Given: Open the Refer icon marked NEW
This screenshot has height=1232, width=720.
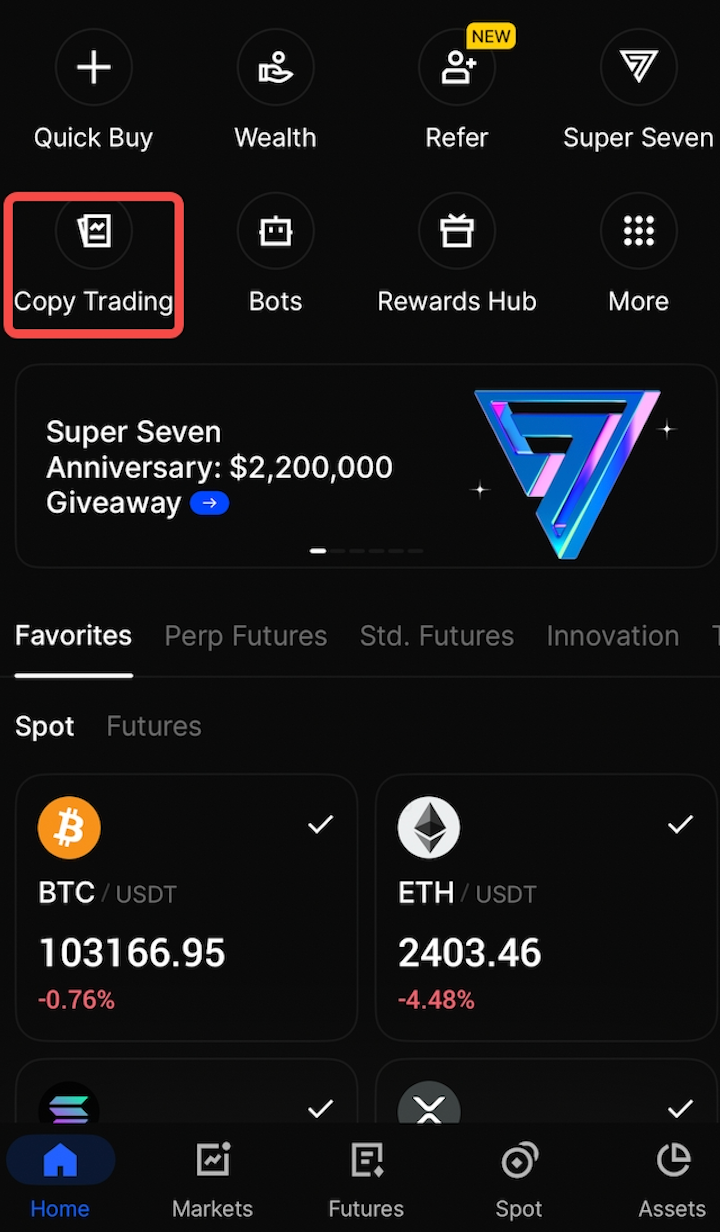Looking at the screenshot, I should [457, 68].
